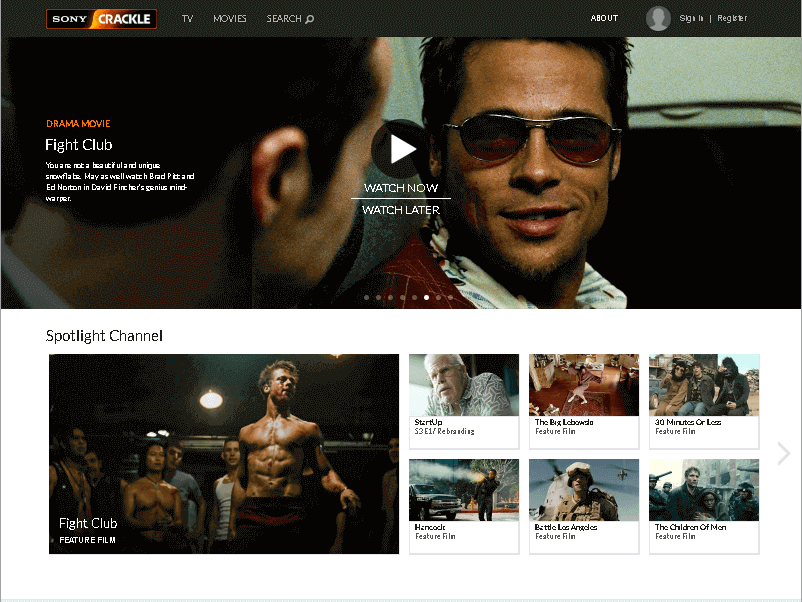Open the large Fight Club spotlight thumbnail
Screen dimensions: 802x602
coord(224,454)
